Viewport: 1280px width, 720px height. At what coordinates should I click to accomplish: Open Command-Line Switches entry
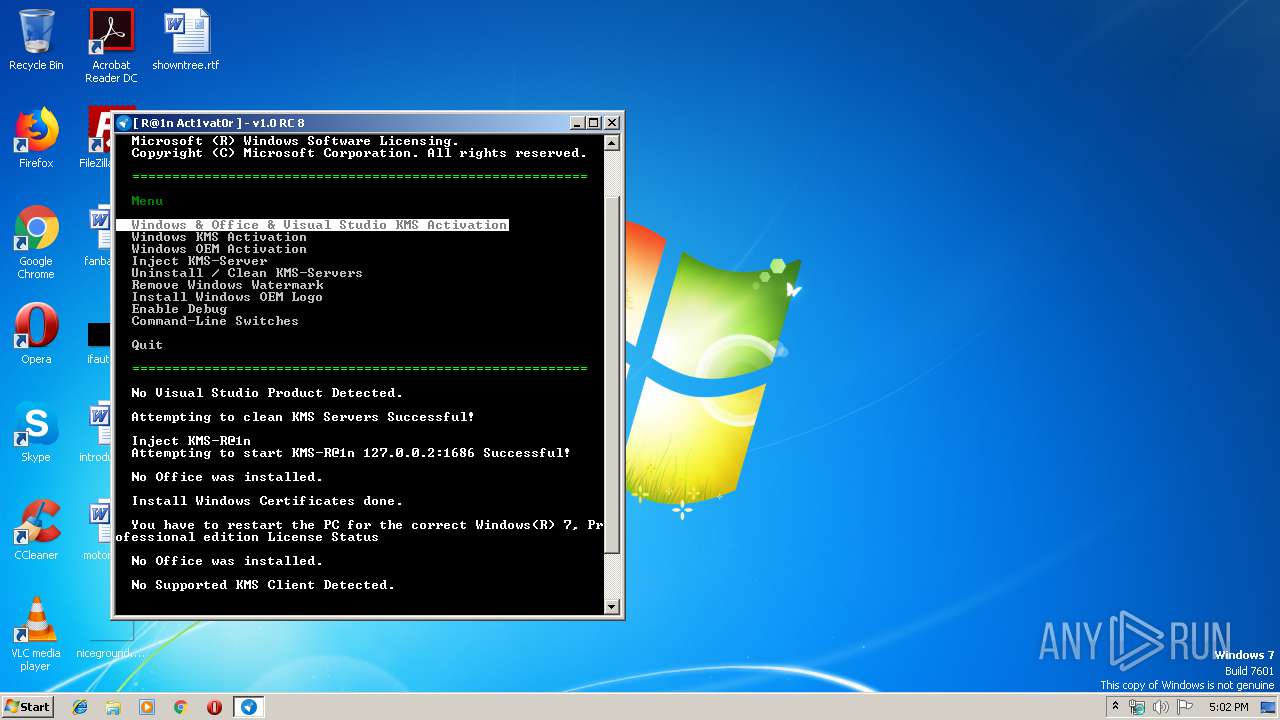click(215, 321)
